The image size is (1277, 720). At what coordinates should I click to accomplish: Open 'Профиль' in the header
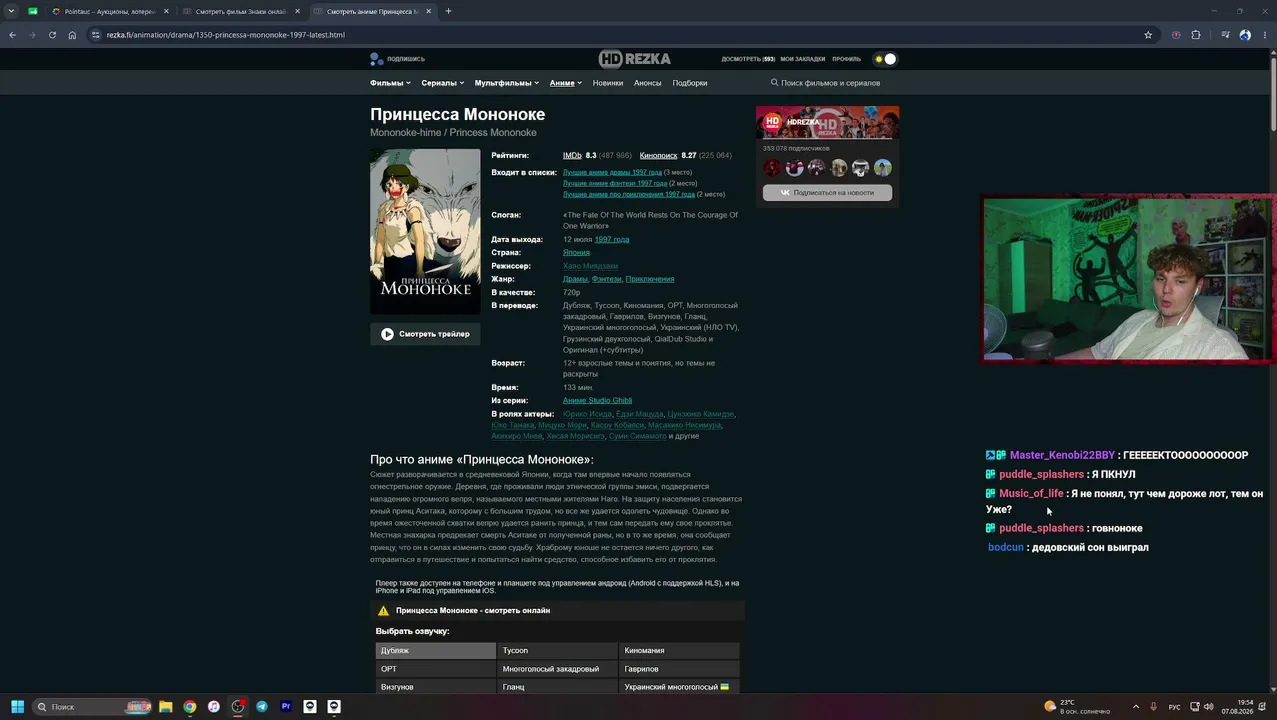(846, 59)
